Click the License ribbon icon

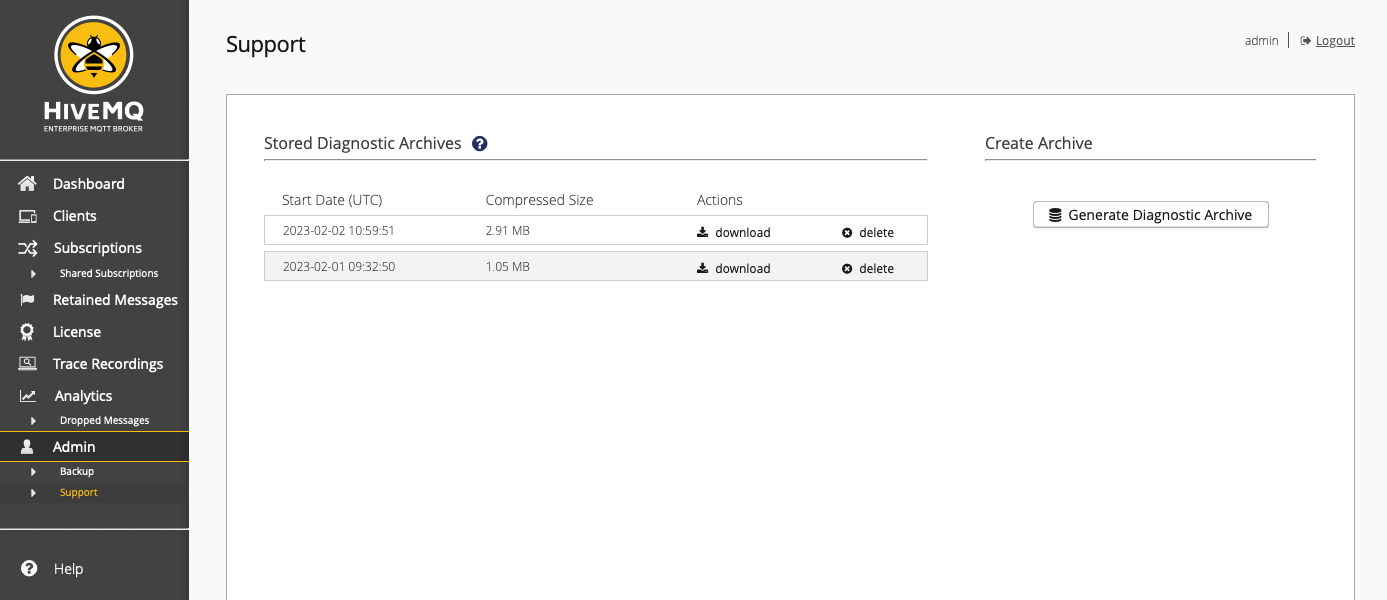pos(28,332)
